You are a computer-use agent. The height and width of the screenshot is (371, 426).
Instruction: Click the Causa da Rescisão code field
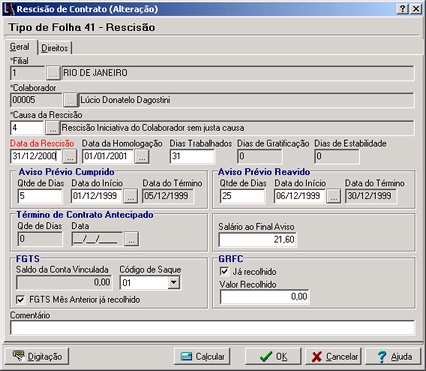(27, 128)
